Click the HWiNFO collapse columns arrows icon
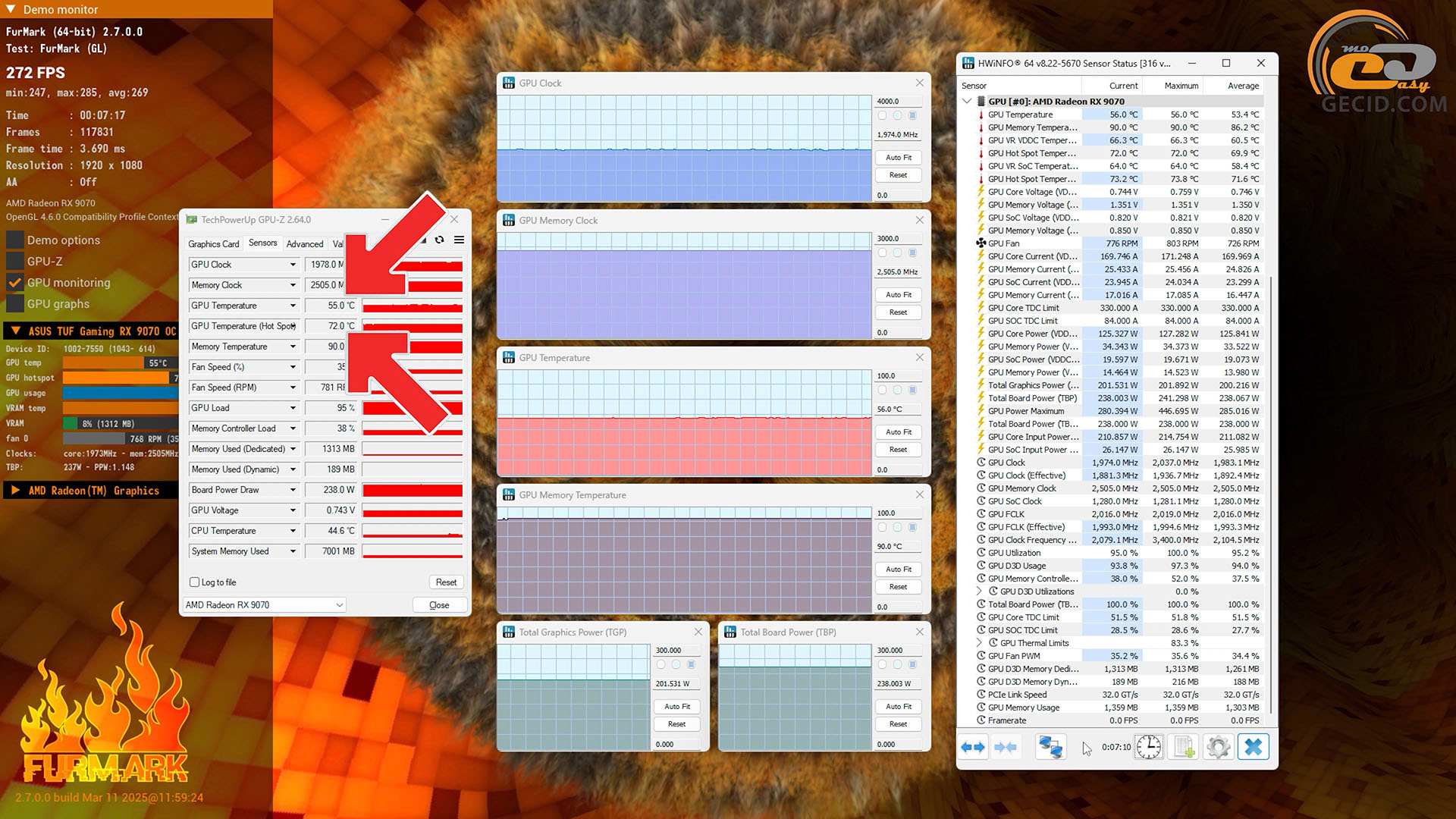This screenshot has width=1456, height=819. point(1006,747)
